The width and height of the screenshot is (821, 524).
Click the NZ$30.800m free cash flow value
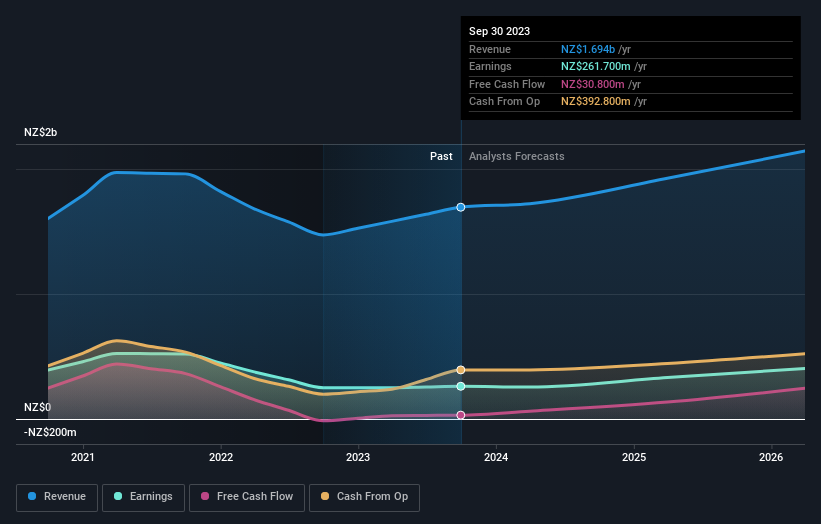tap(593, 84)
